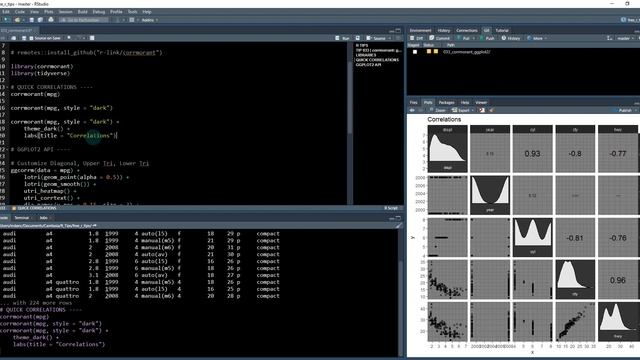640x360 pixels.
Task: Open the Plots menu
Action: (49, 12)
